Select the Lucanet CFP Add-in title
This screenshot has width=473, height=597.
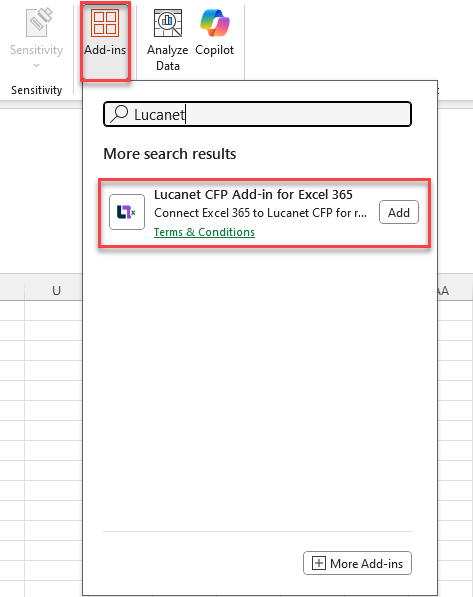pos(253,194)
